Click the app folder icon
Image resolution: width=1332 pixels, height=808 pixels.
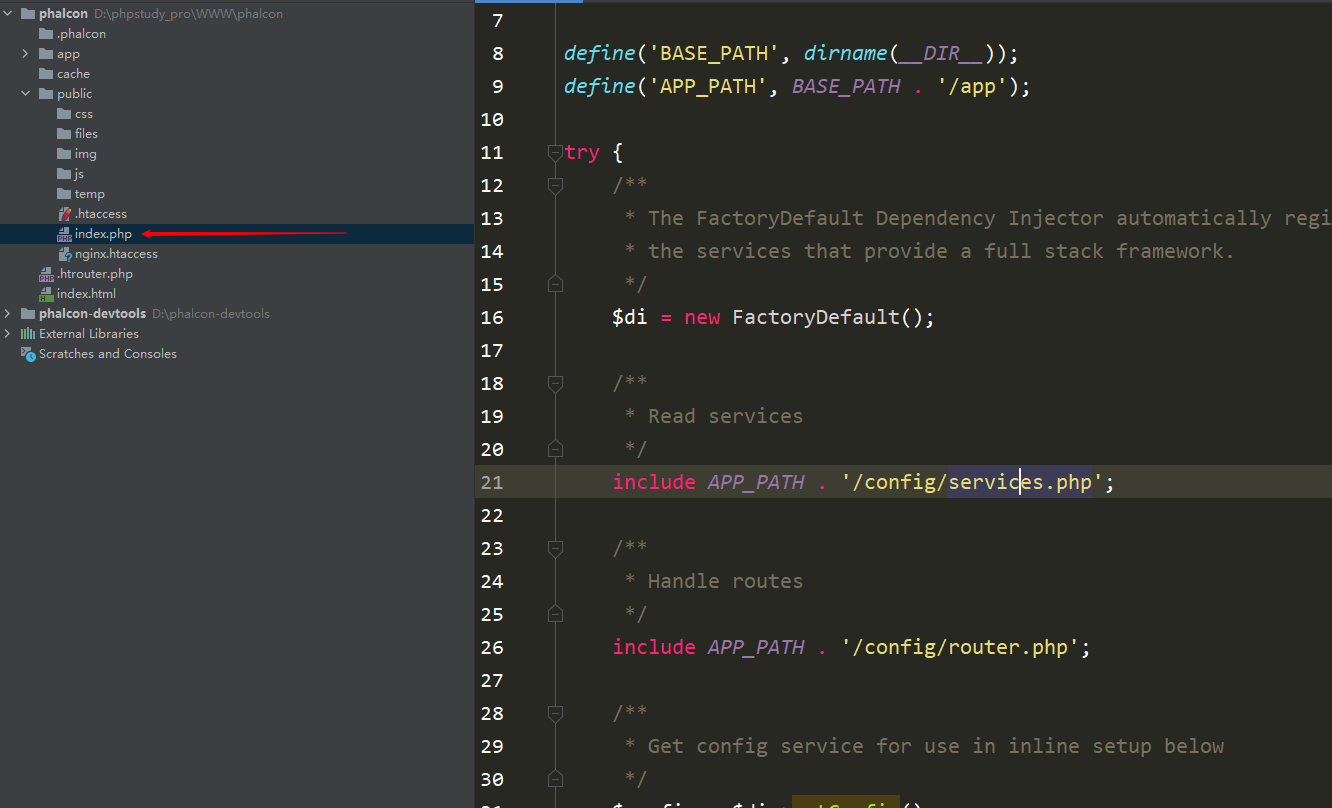pos(46,54)
